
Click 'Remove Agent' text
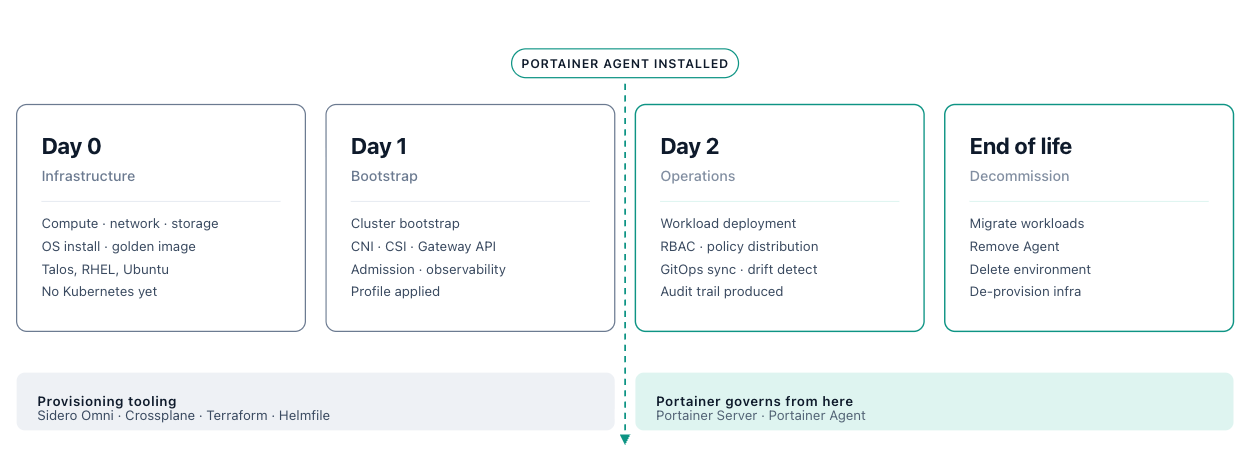pyautogui.click(x=1014, y=246)
